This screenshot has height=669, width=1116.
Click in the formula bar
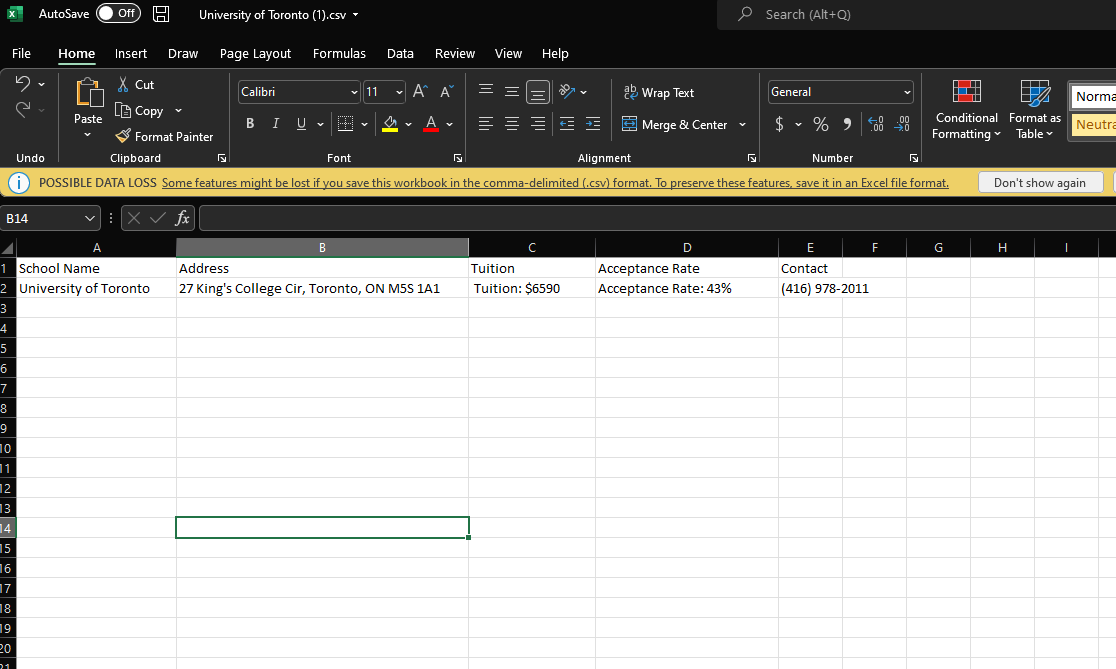coord(658,218)
